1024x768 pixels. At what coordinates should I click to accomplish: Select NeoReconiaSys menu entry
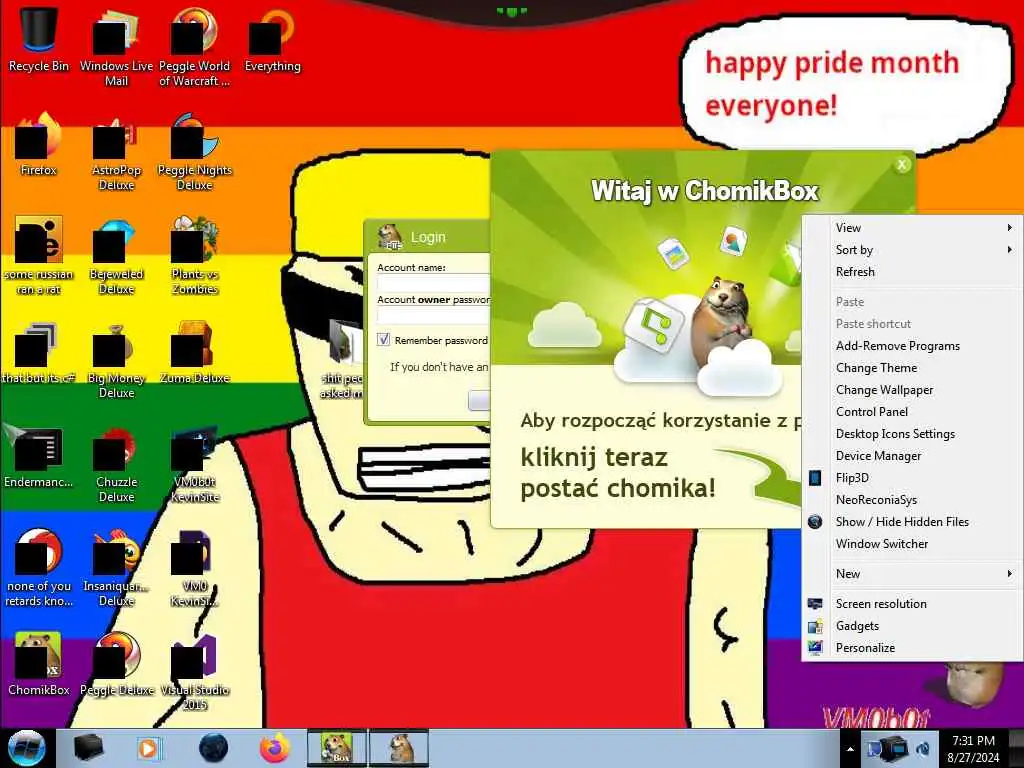tap(912, 500)
